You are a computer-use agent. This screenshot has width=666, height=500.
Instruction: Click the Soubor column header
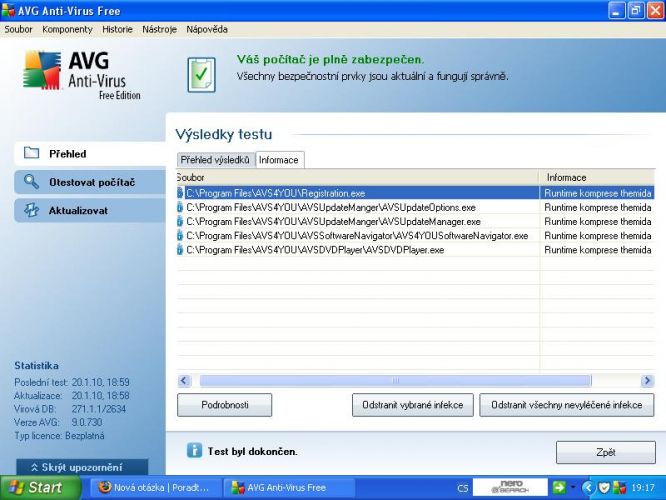pos(357,177)
